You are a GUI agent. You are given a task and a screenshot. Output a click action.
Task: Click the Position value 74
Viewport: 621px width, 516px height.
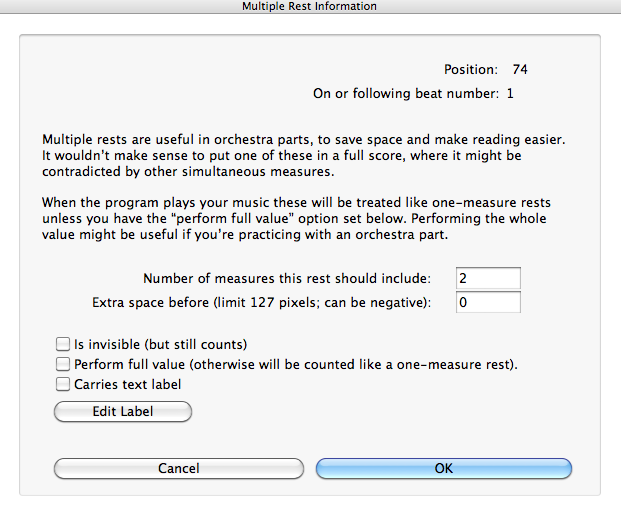tap(520, 70)
